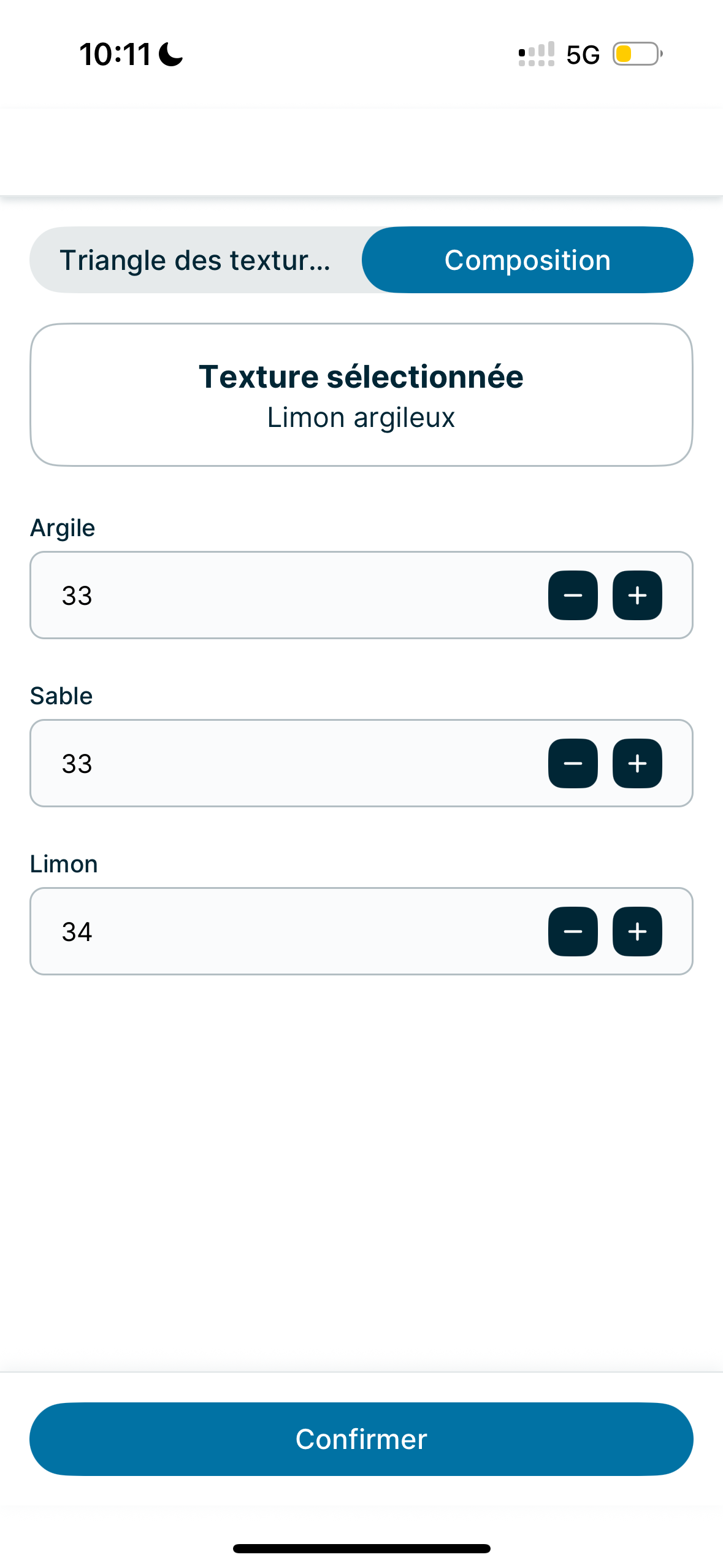Decrease the Argile value with minus button
Screen dimensions: 723x1568
click(573, 595)
